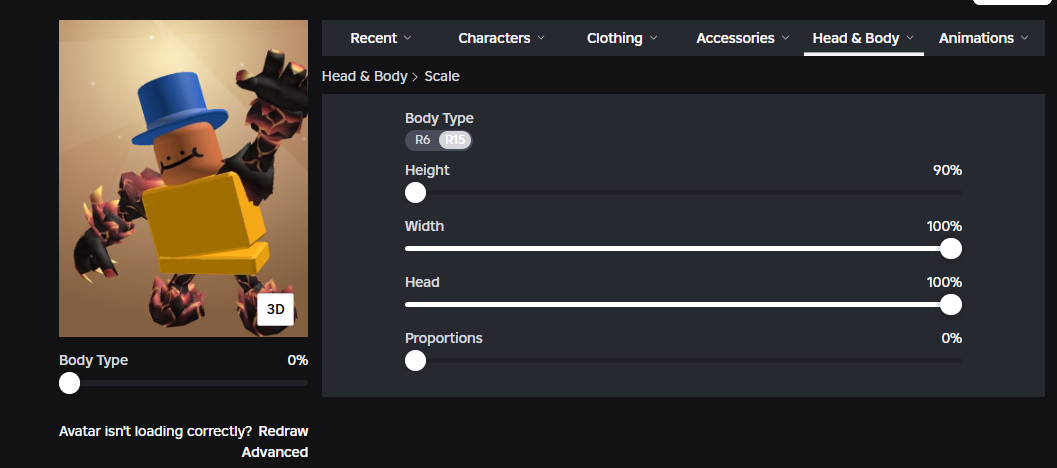
Task: Click the Width slider knob
Action: [x=951, y=248]
